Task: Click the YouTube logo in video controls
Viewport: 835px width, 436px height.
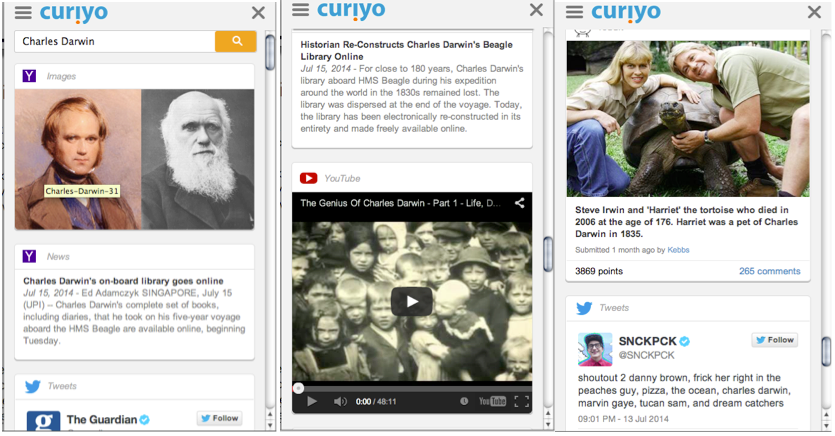Action: tap(492, 401)
